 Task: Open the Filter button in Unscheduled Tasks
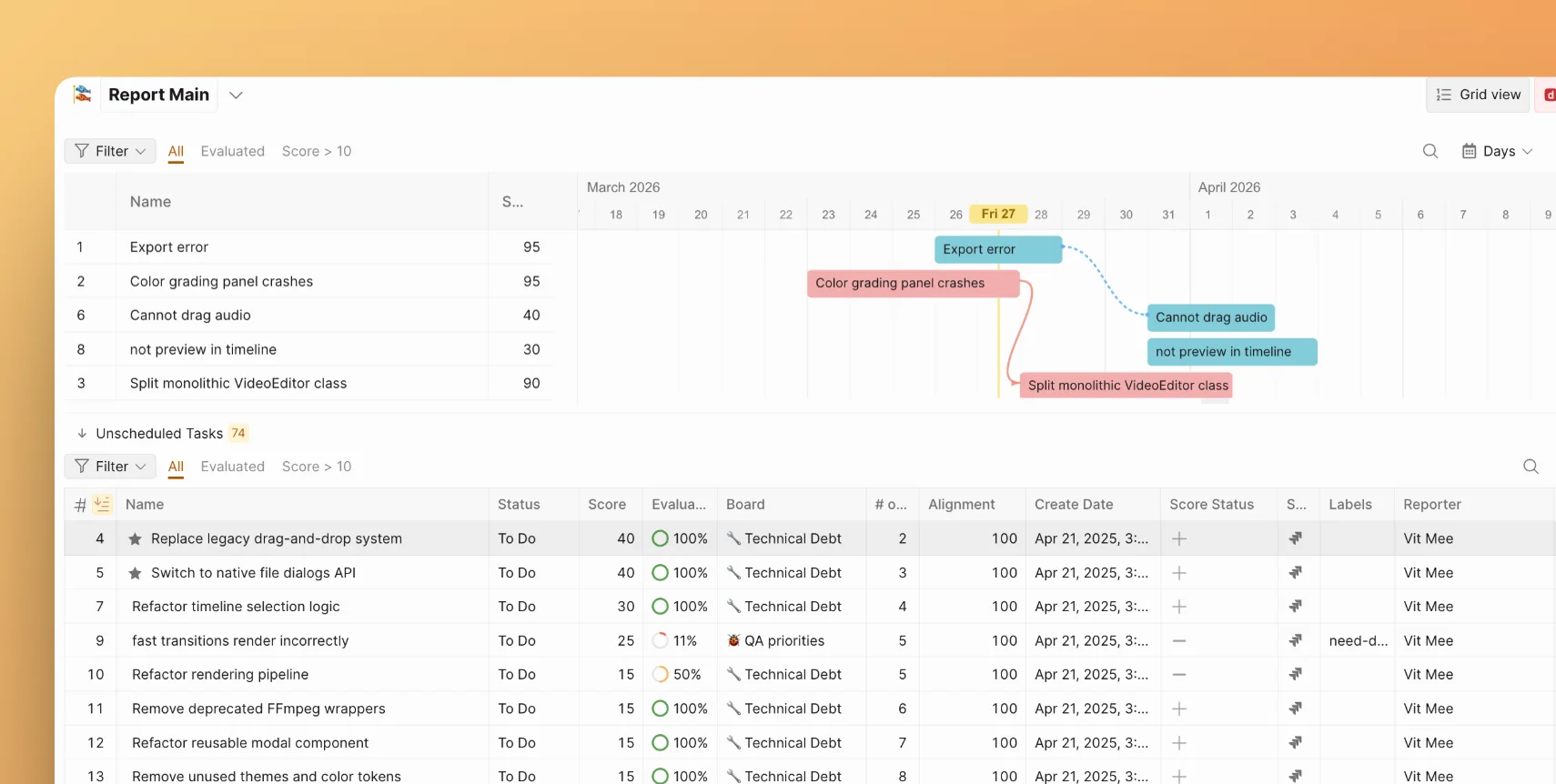pyautogui.click(x=110, y=467)
